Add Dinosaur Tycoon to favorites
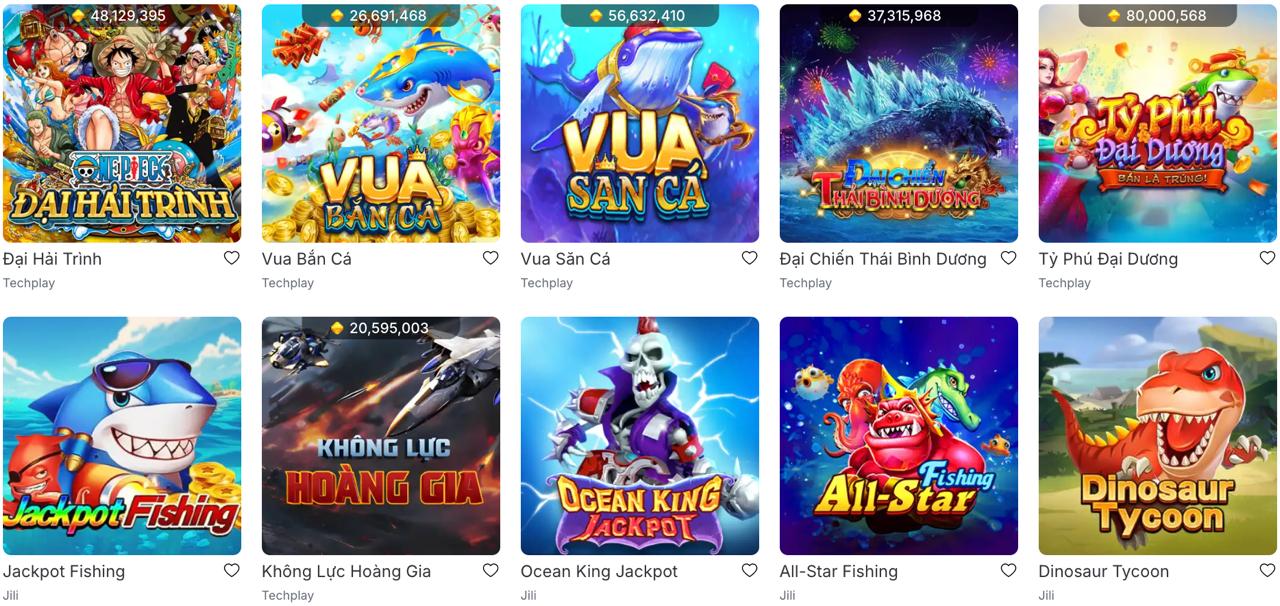This screenshot has height=606, width=1280. [x=1267, y=571]
